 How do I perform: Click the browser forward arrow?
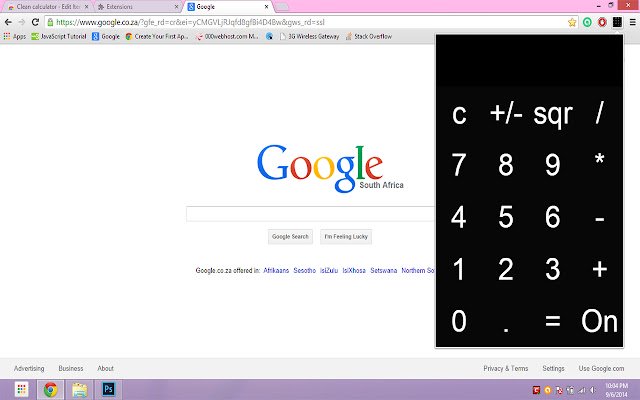[x=22, y=22]
